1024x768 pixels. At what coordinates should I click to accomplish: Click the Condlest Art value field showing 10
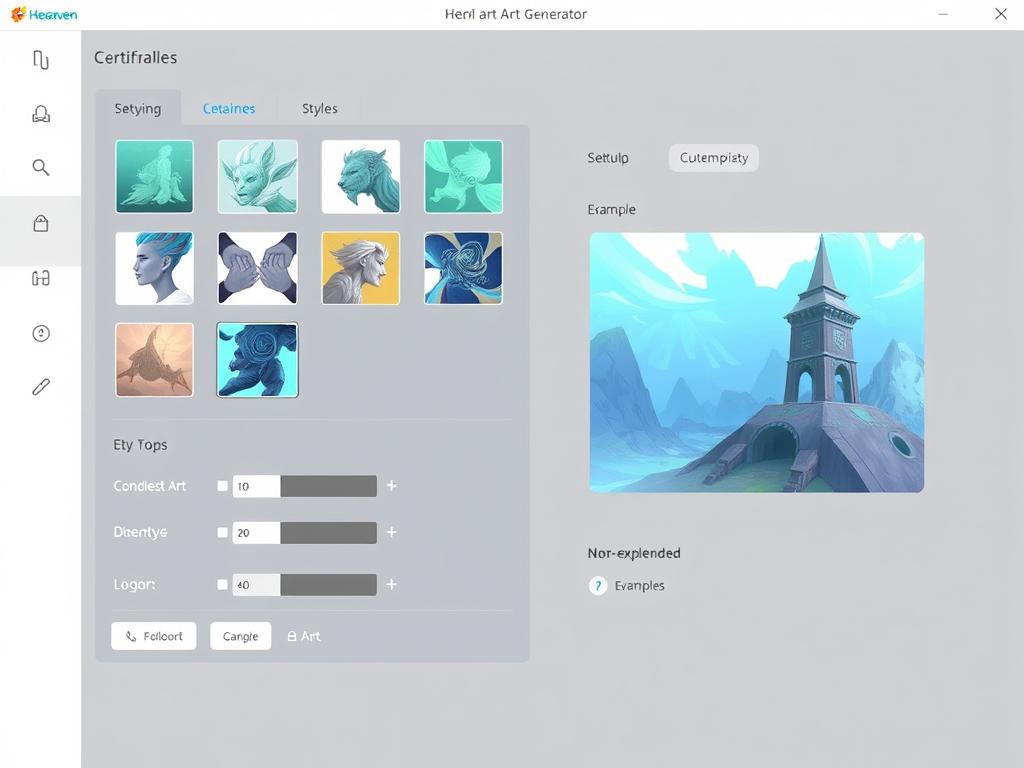257,486
